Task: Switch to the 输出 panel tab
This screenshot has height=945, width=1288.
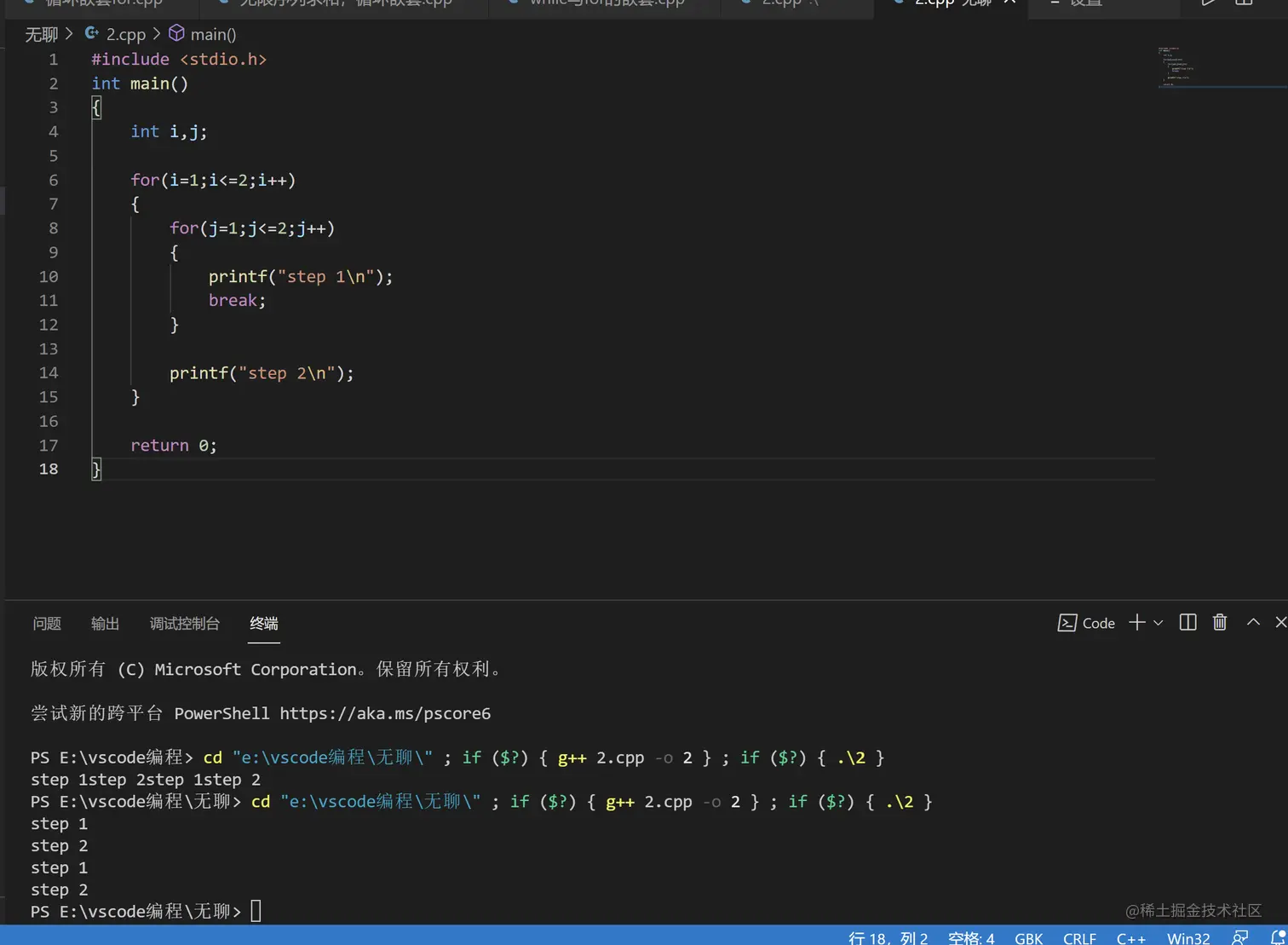Action: [x=105, y=623]
